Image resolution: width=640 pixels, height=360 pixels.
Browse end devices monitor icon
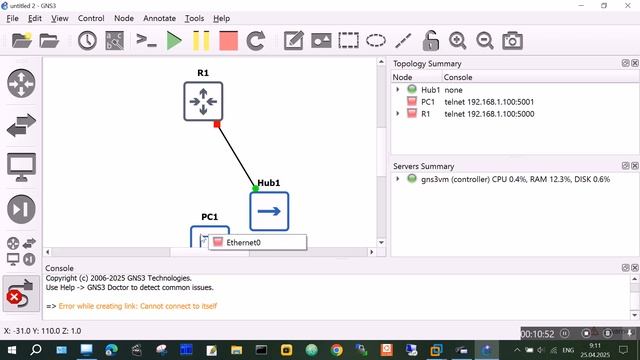(x=21, y=167)
